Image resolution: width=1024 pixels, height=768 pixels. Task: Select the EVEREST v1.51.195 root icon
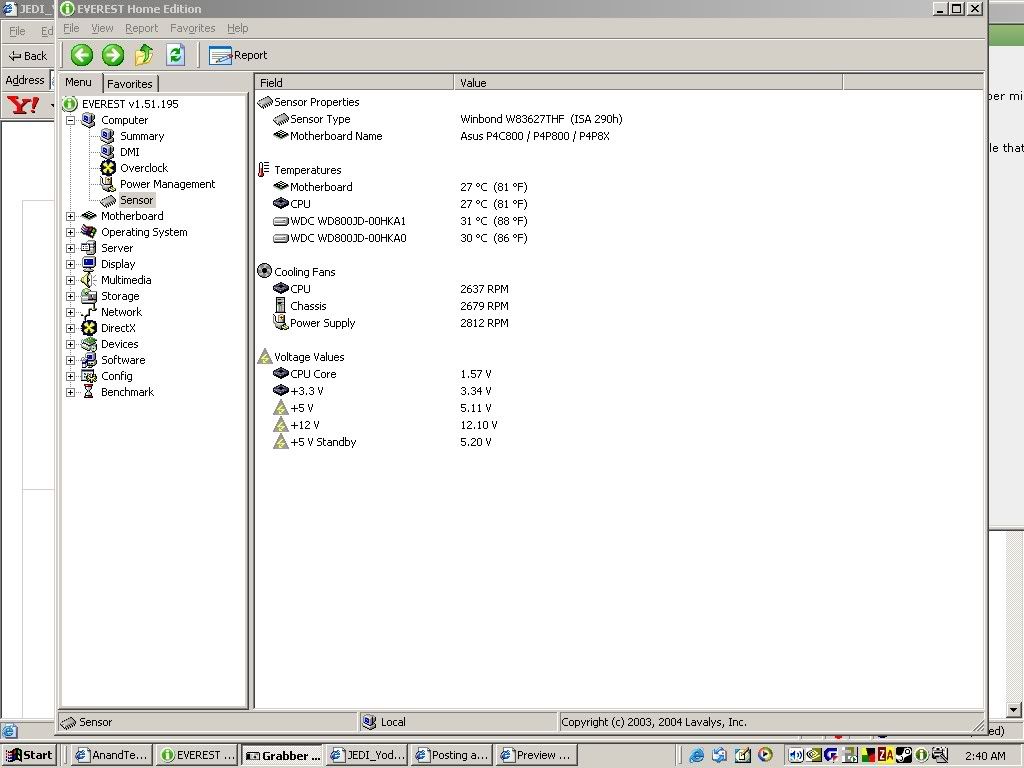tap(70, 104)
